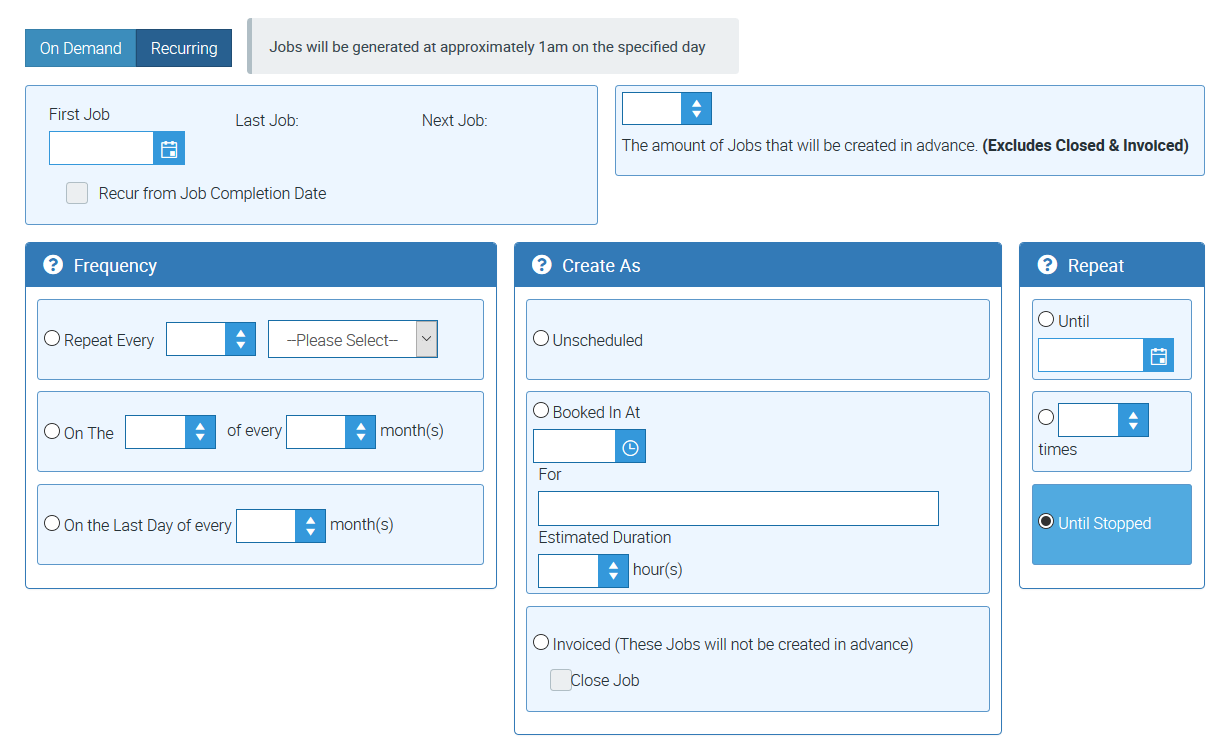The width and height of the screenshot is (1216, 751).
Task: Click the For text input field
Action: (x=738, y=508)
